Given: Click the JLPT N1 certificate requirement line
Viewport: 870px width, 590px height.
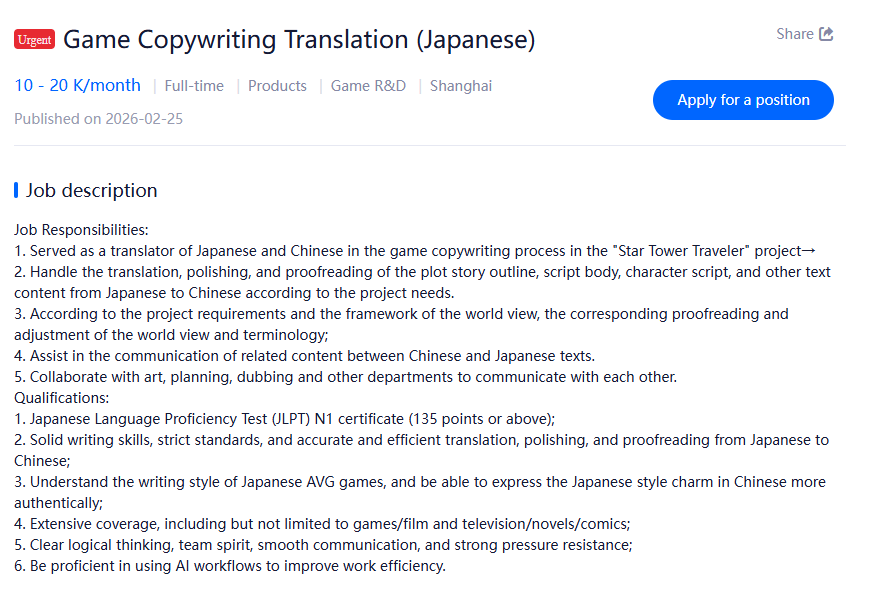Looking at the screenshot, I should coord(285,419).
